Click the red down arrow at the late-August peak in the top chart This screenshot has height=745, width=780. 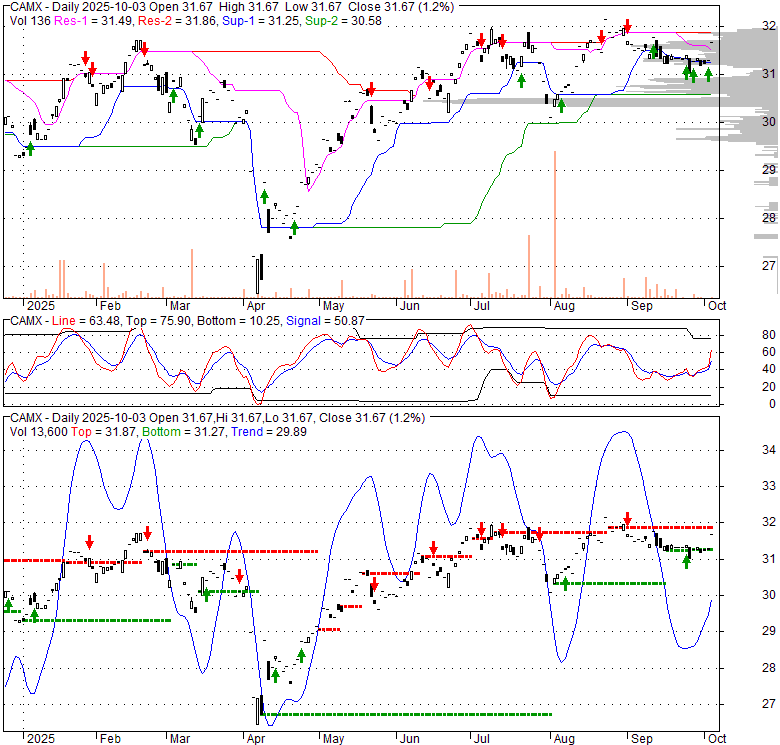coord(627,25)
